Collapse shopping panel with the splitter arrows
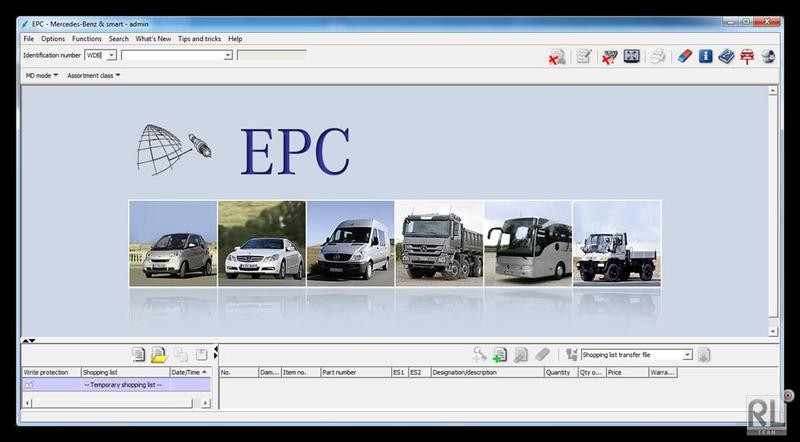800x442 pixels. click(29, 340)
